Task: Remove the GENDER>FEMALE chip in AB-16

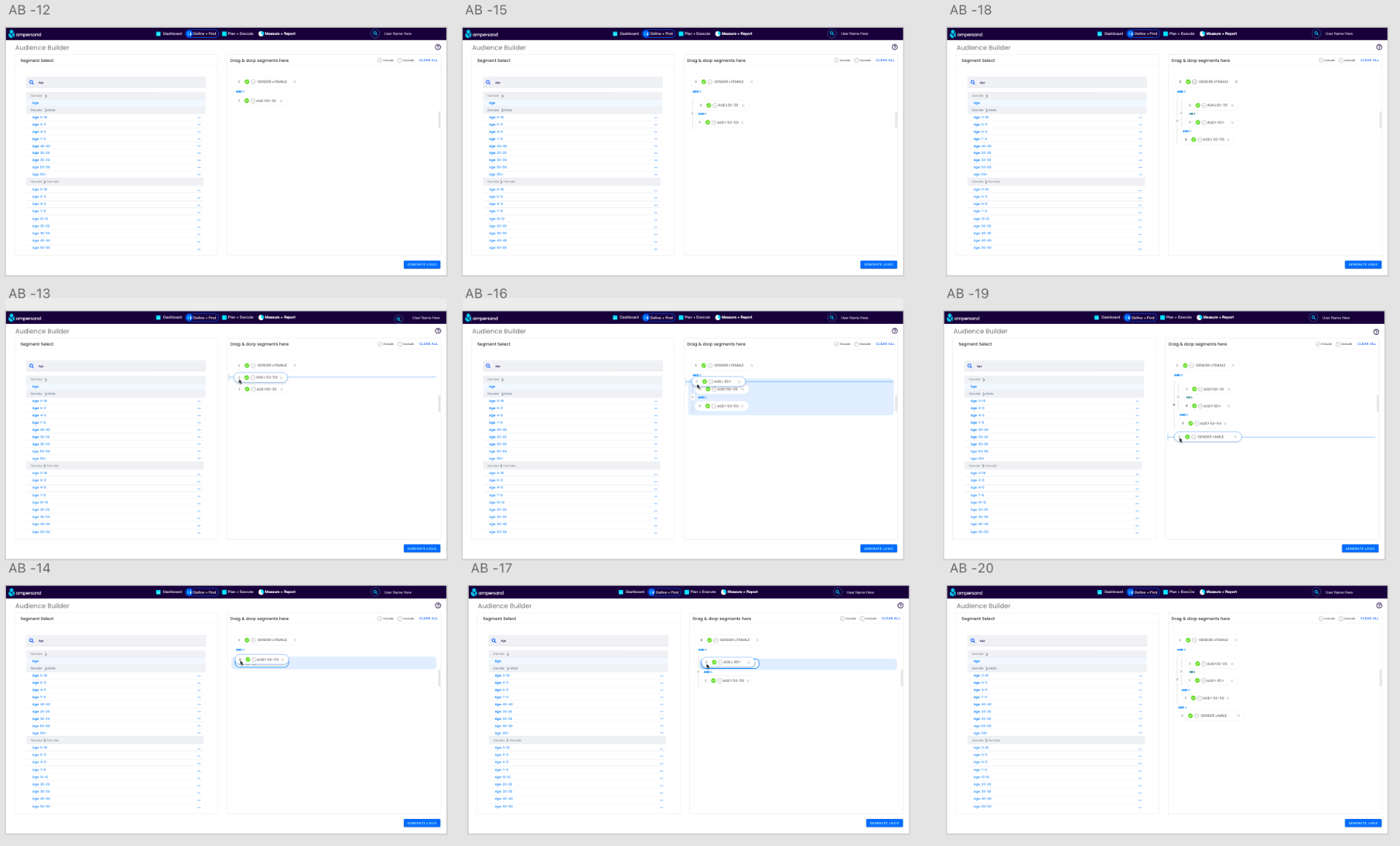Action: point(752,365)
